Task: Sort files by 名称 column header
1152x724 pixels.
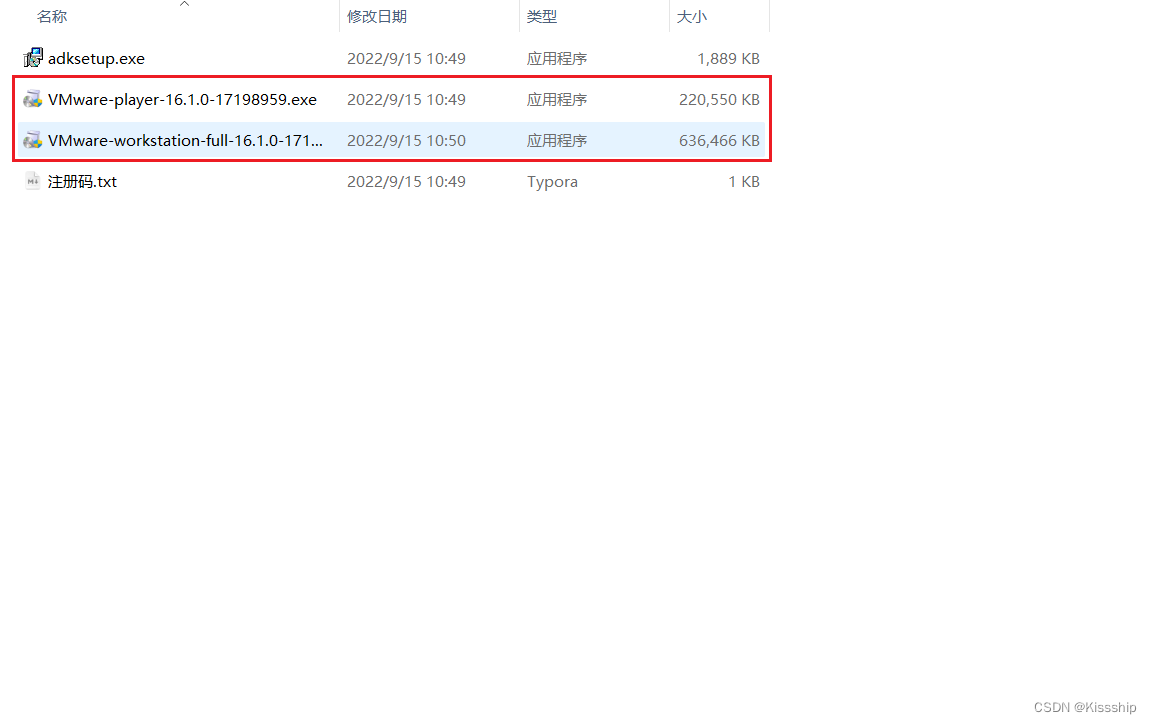Action: pos(52,17)
